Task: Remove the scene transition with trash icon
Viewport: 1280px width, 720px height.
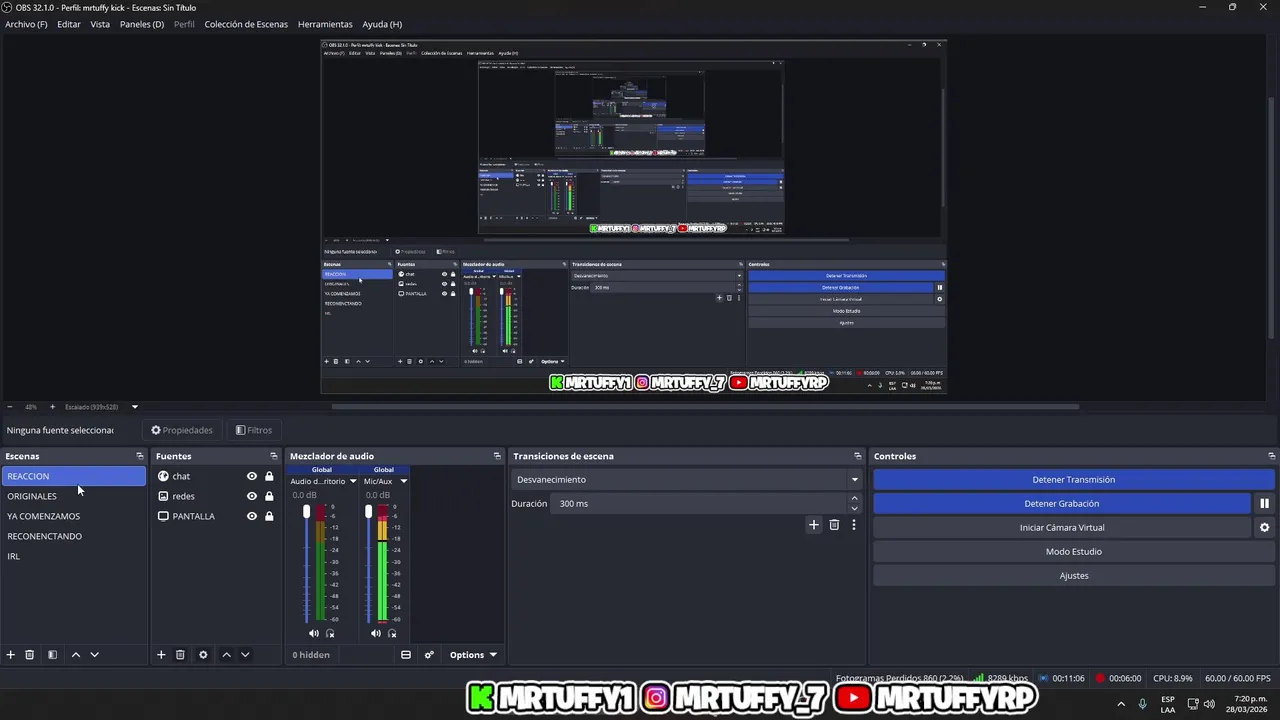Action: pyautogui.click(x=834, y=525)
